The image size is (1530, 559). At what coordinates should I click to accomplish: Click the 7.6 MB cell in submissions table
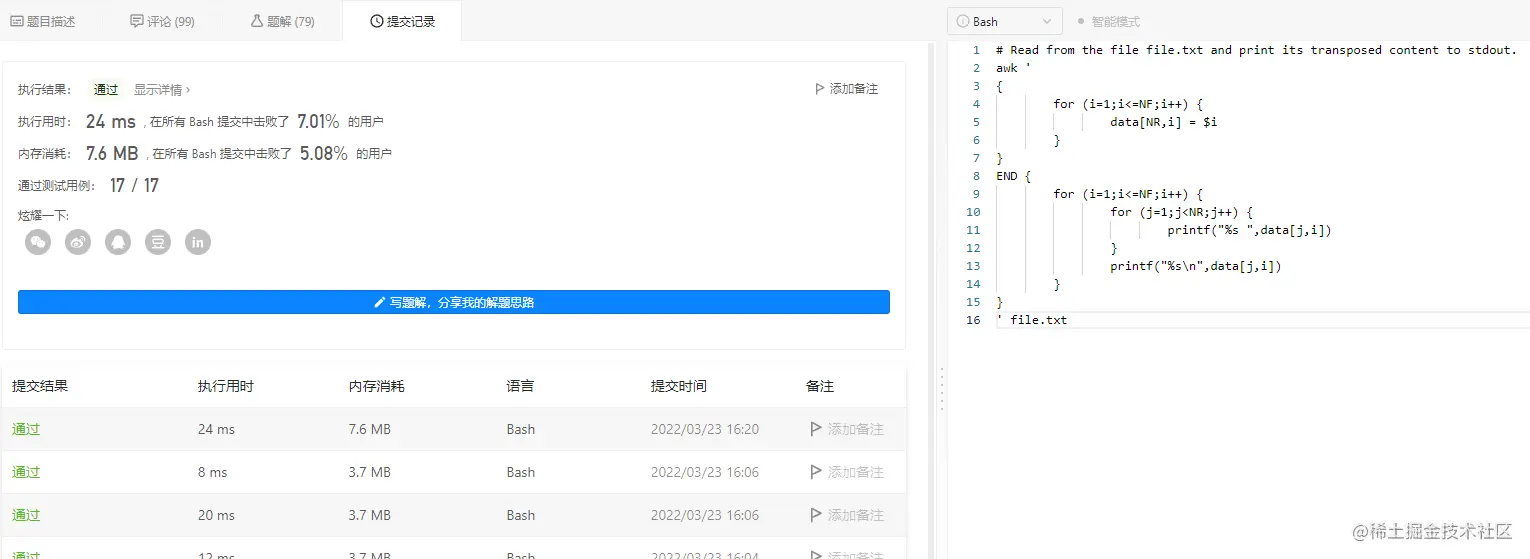[370, 429]
